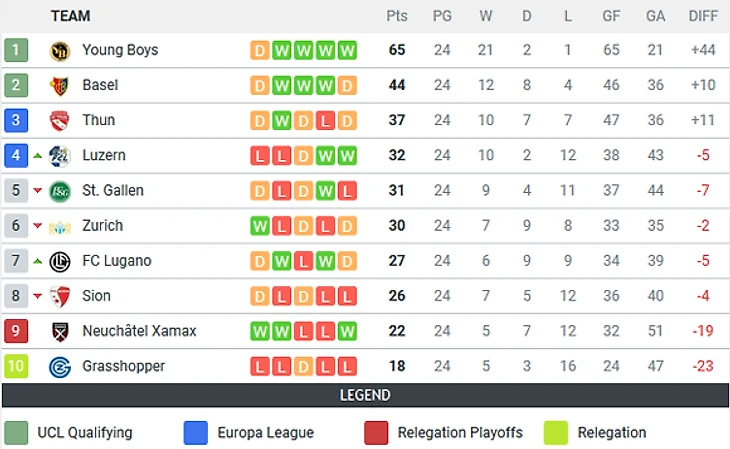Click the Basel club crest
Image resolution: width=730 pixels, height=449 pixels.
[x=60, y=86]
